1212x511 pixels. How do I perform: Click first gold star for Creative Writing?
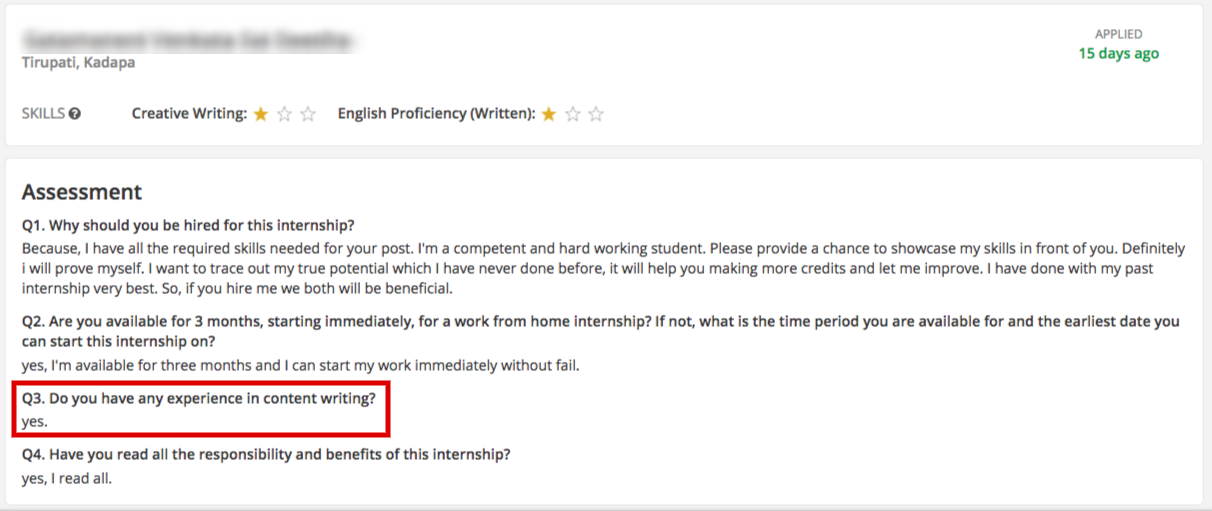pyautogui.click(x=261, y=114)
